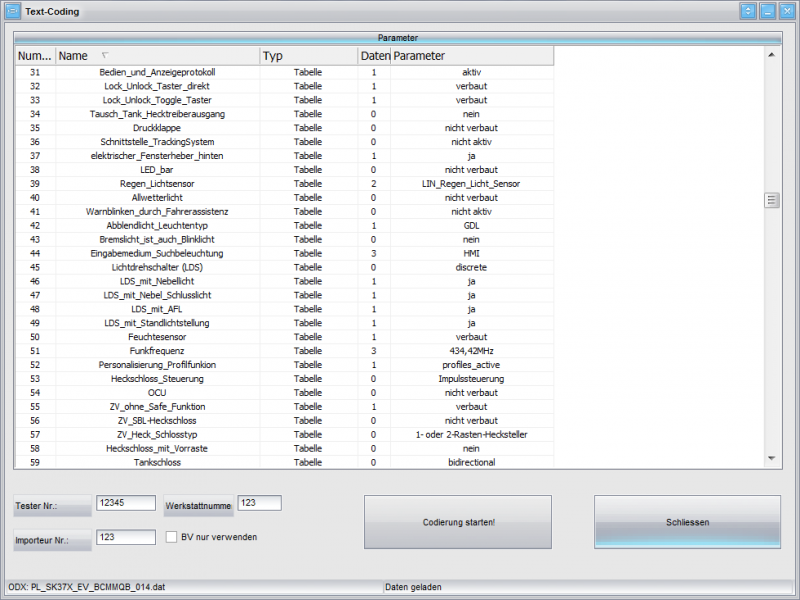Select row ZV_Heck_Schlosstyp
This screenshot has height=600, width=800.
pyautogui.click(x=285, y=435)
